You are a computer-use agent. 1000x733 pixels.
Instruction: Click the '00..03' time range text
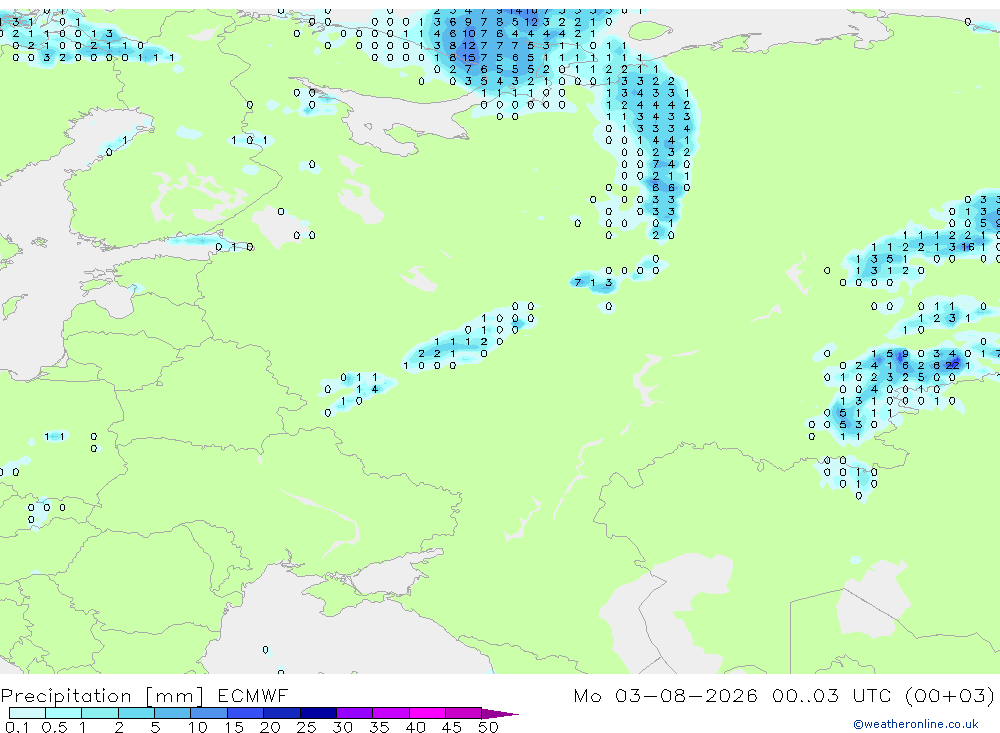(x=805, y=695)
